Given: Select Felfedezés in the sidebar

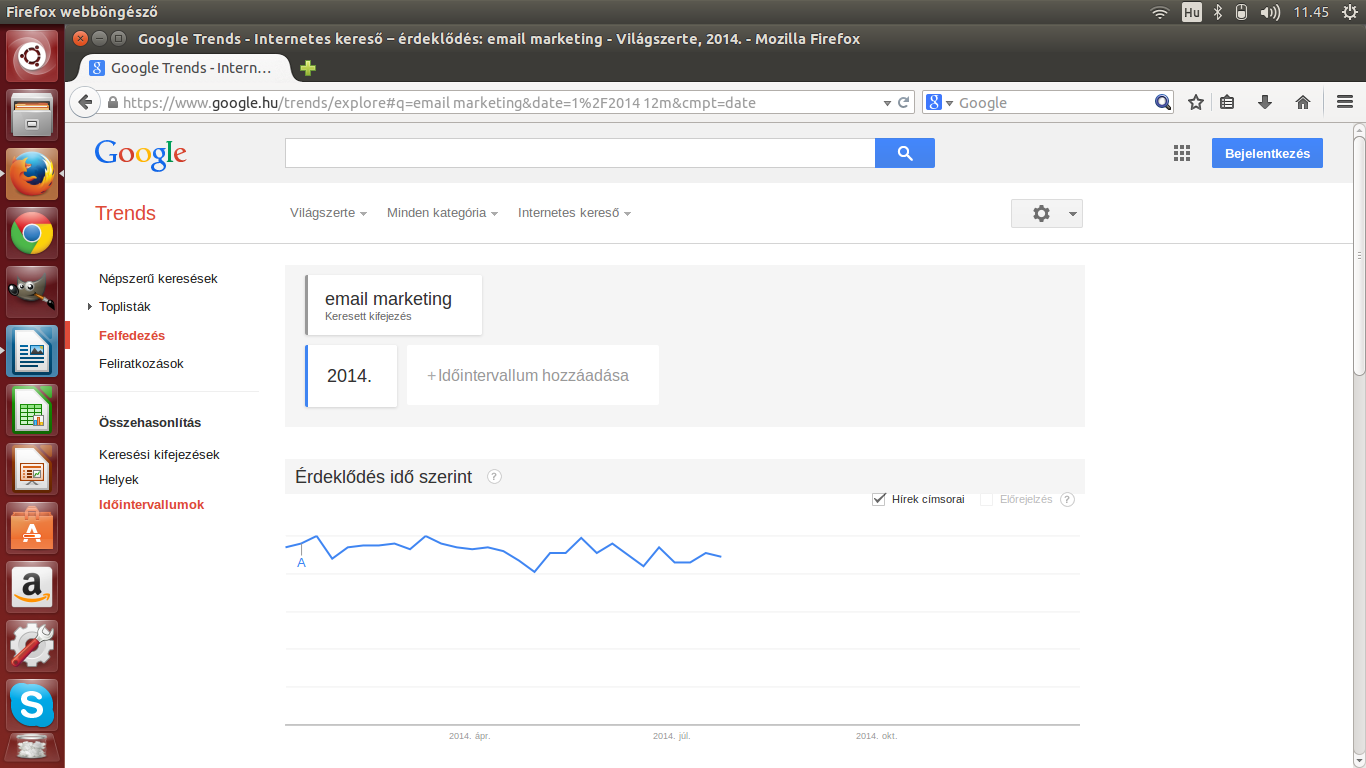Looking at the screenshot, I should tap(132, 336).
